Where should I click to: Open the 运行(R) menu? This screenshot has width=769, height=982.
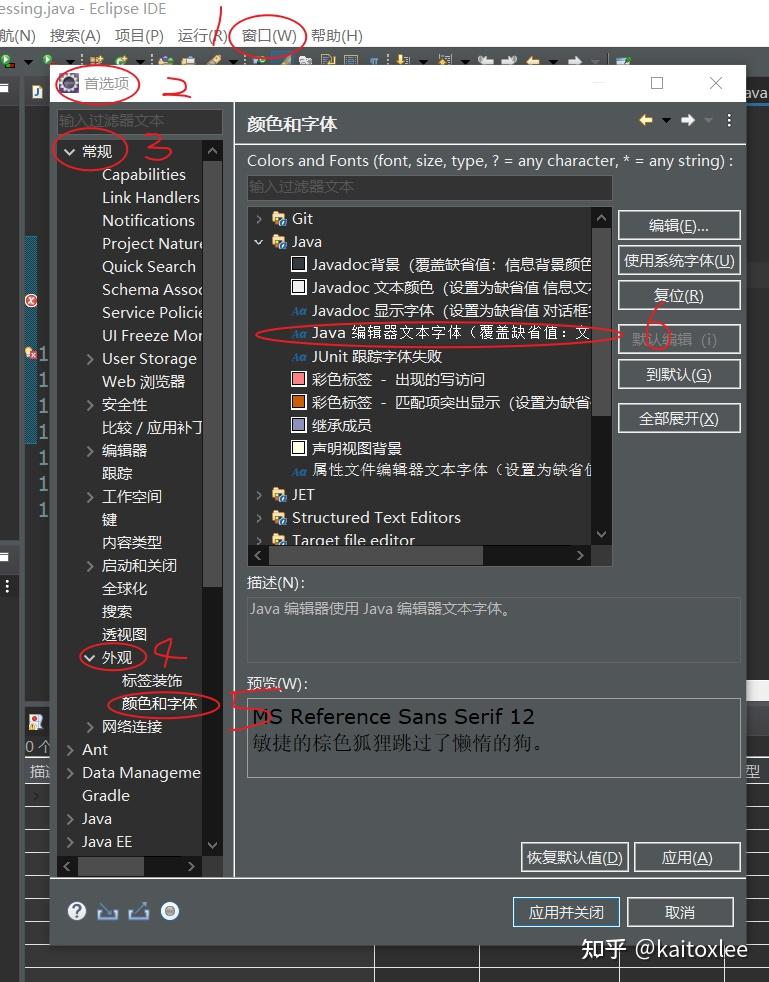click(x=202, y=36)
